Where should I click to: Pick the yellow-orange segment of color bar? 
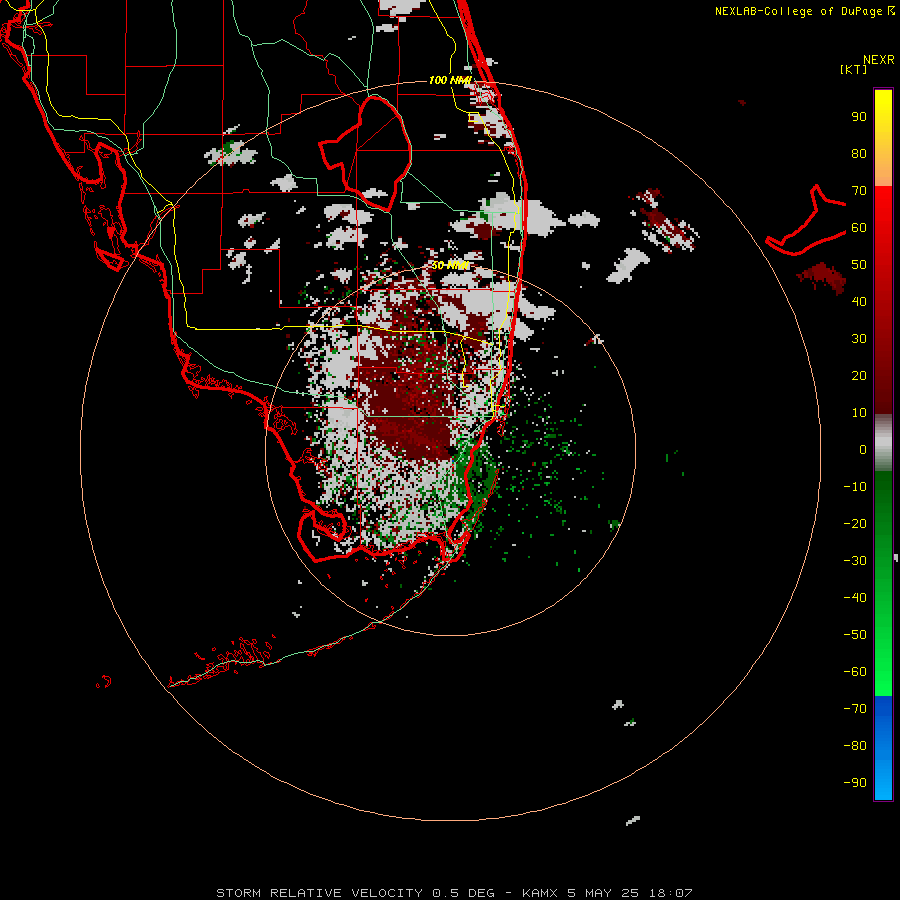tap(883, 138)
